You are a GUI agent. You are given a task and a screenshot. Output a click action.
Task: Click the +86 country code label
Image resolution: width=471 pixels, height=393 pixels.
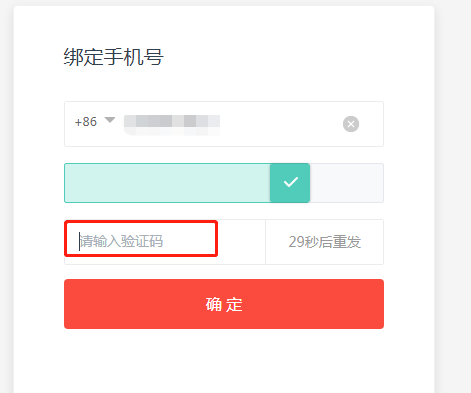point(86,122)
